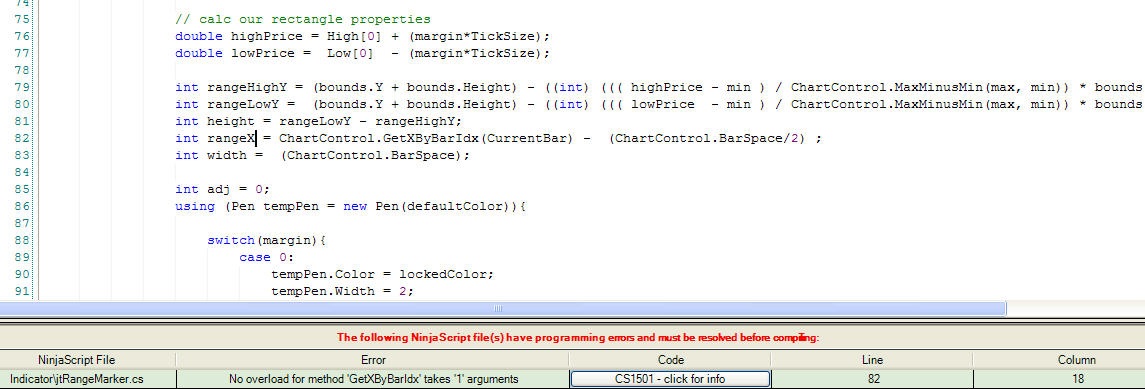Click line number 76 in the gutter
The height and width of the screenshot is (389, 1145).
[x=21, y=36]
